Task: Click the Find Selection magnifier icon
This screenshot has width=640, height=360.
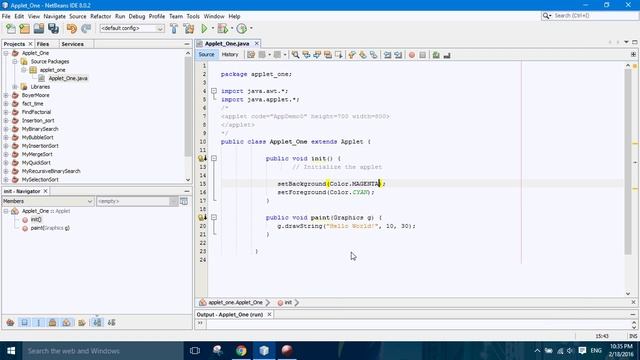Action: (x=295, y=55)
